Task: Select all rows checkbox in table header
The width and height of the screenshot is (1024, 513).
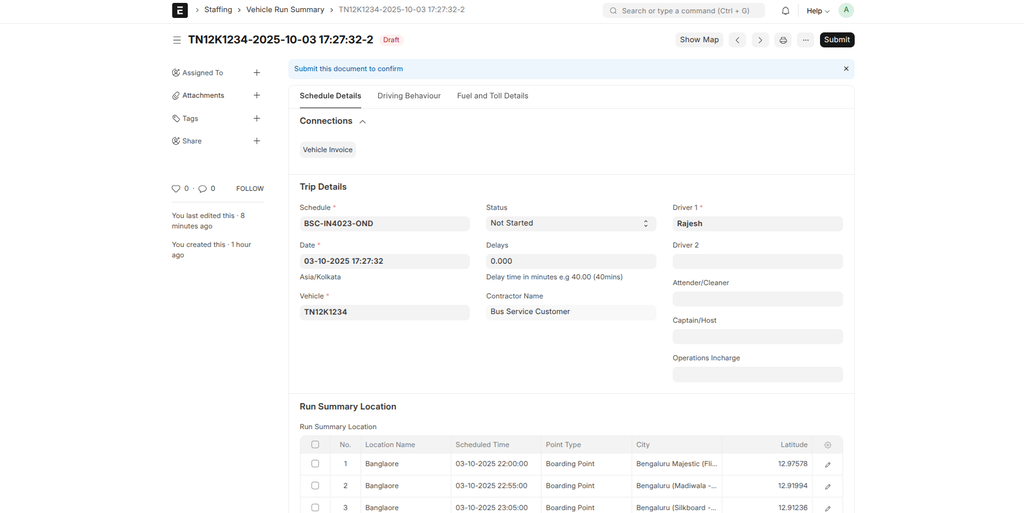Action: pos(315,445)
